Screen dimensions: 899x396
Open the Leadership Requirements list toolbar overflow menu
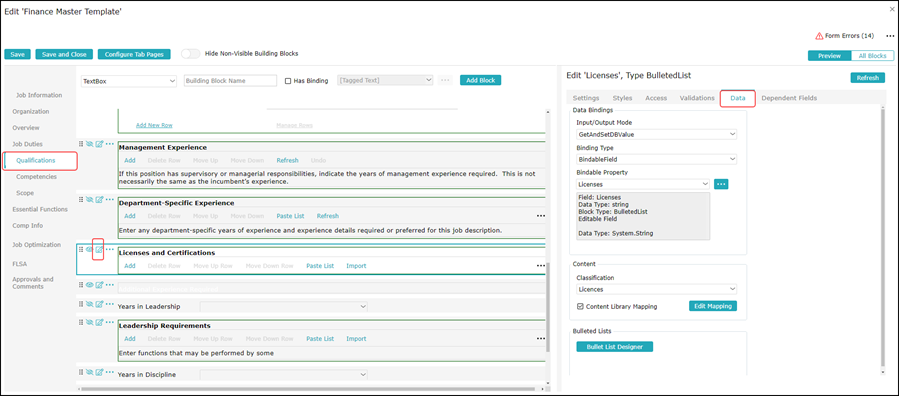click(540, 339)
